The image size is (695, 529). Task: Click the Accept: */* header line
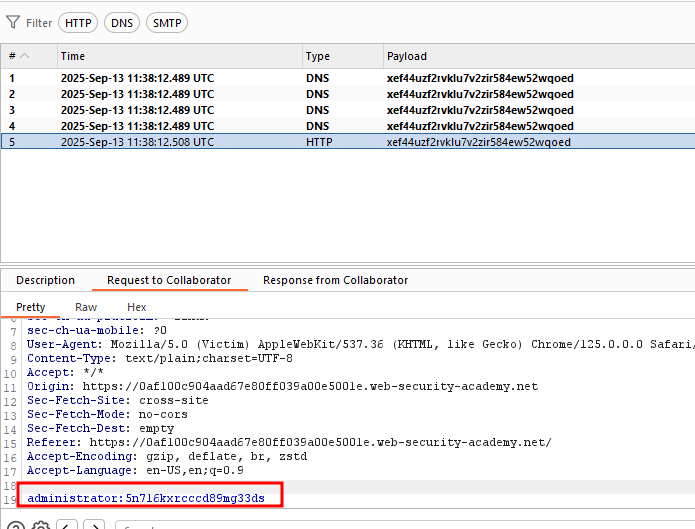point(65,372)
